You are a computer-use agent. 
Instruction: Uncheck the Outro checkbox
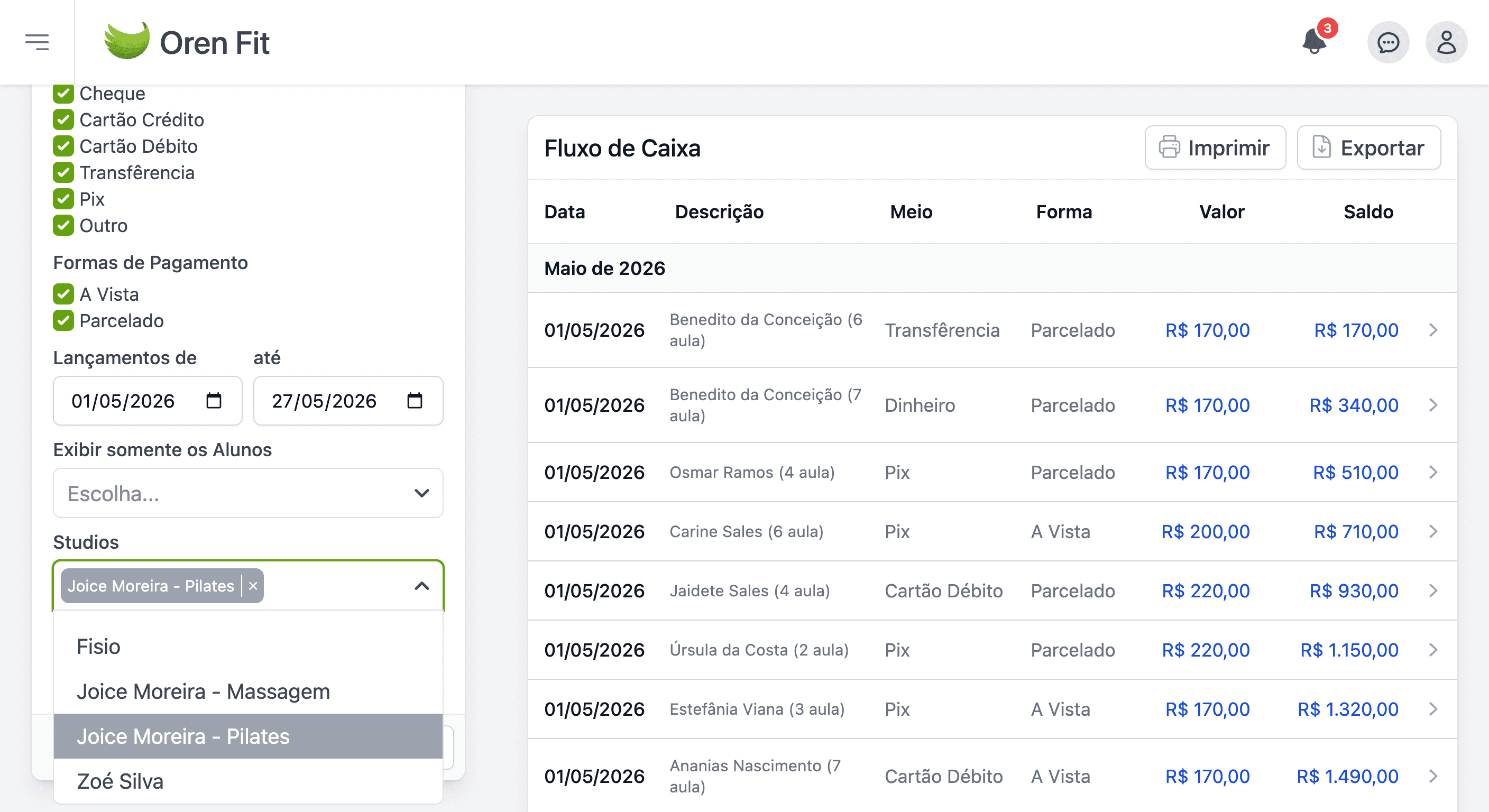point(63,225)
